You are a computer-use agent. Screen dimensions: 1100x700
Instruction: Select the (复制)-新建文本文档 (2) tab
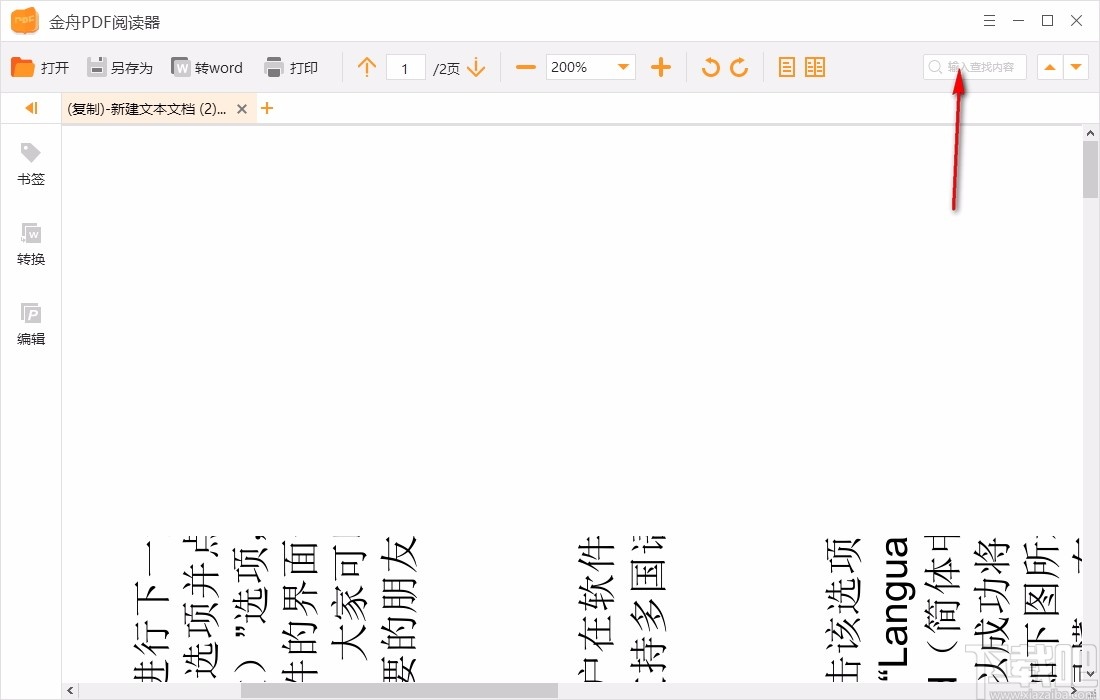click(147, 109)
